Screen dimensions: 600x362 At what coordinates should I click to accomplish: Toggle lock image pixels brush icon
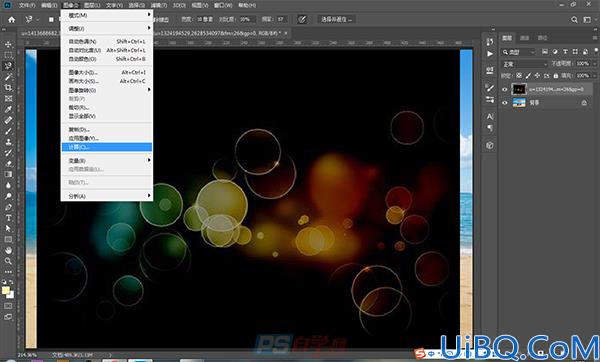(x=528, y=76)
